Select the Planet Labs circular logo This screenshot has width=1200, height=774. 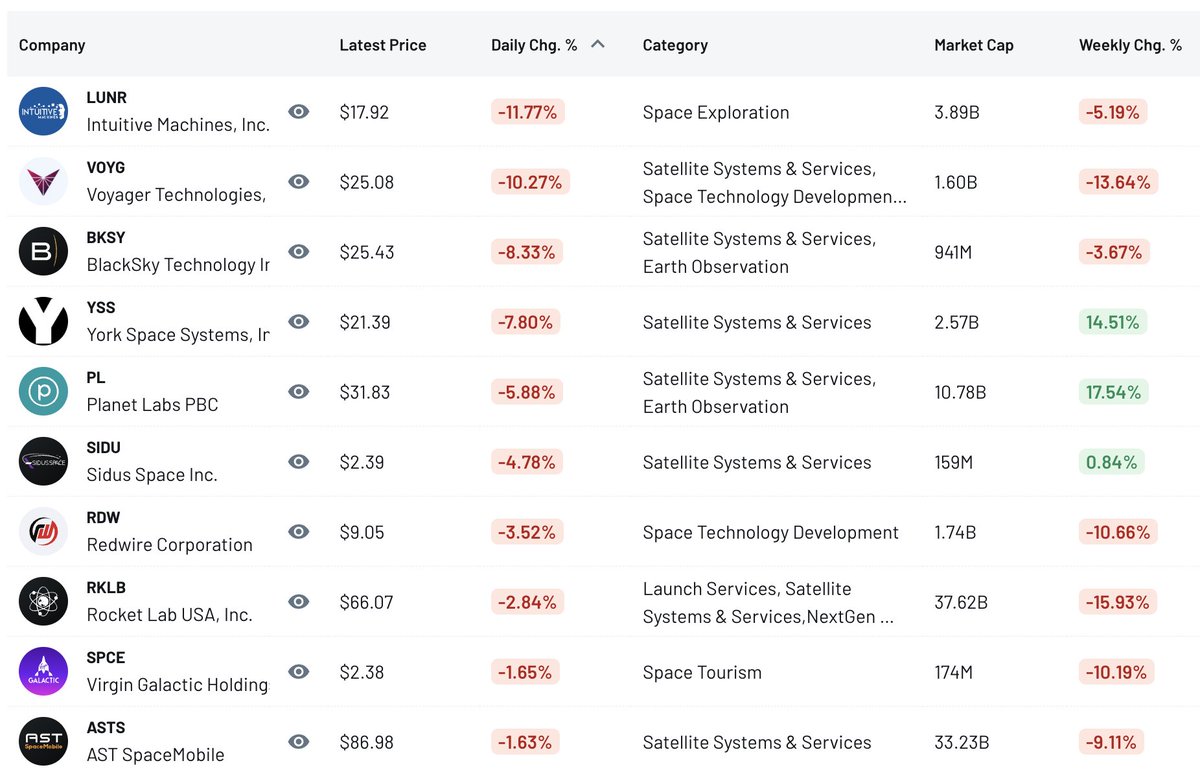43,391
